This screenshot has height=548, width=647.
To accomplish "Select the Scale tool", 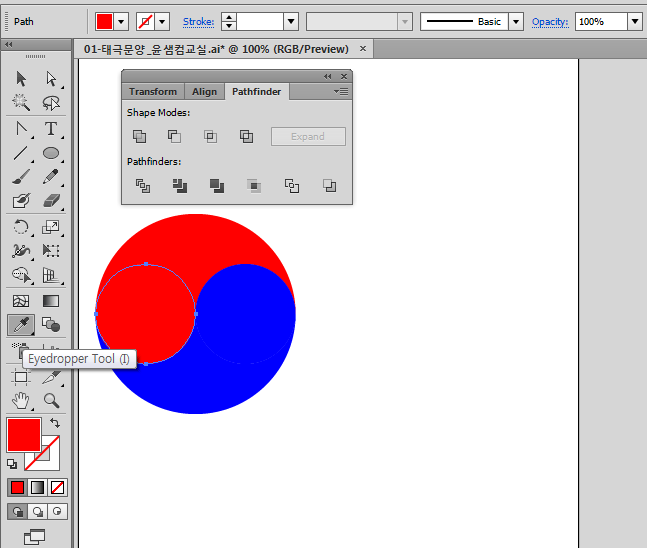I will pyautogui.click(x=51, y=227).
